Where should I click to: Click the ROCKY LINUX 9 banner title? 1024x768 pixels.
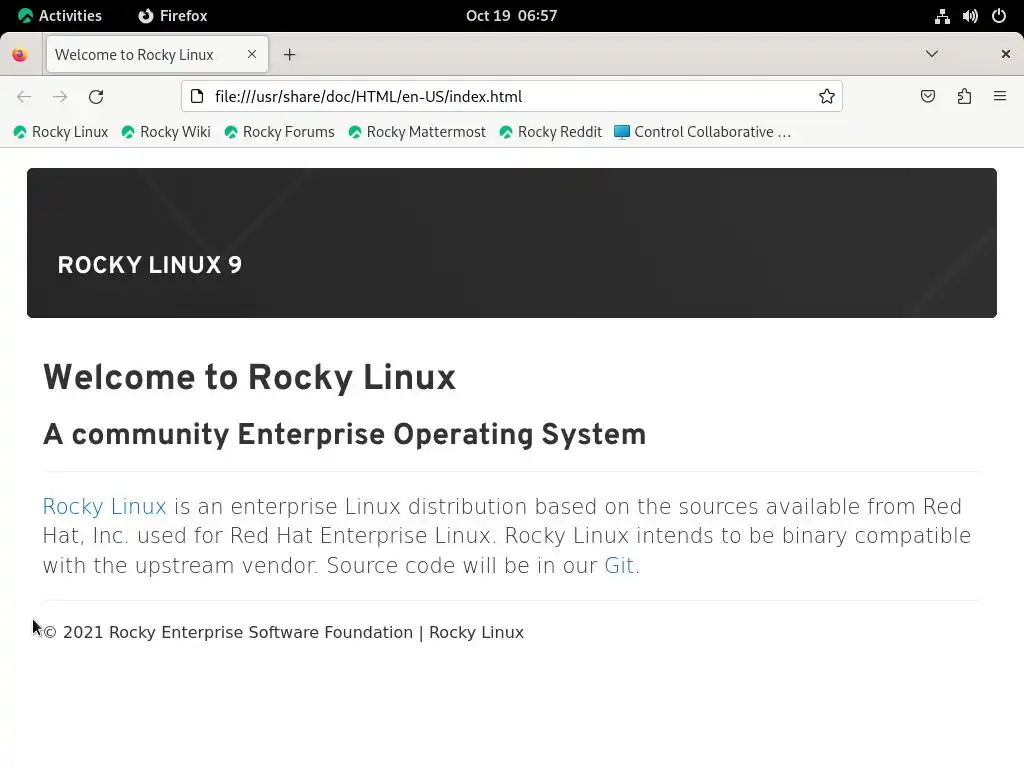point(150,265)
